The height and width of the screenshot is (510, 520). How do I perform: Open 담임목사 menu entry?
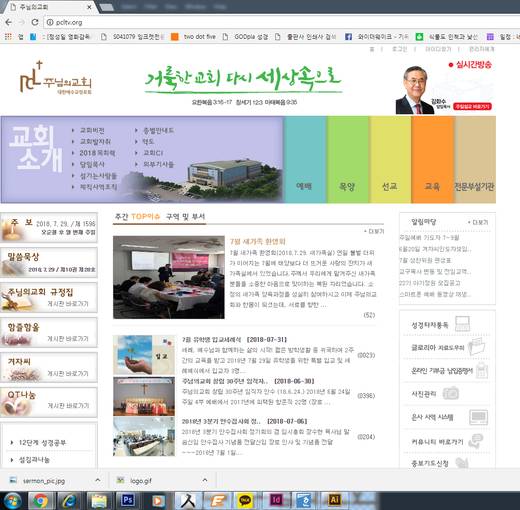pyautogui.click(x=92, y=164)
